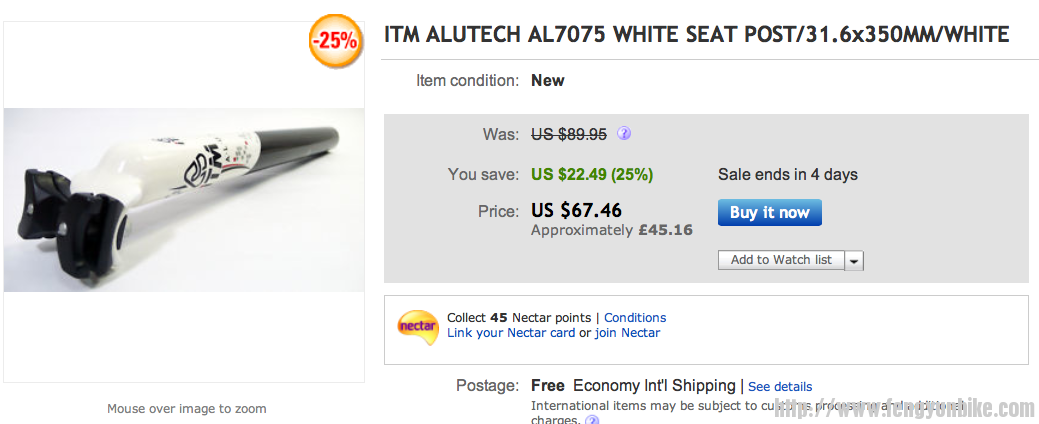
Task: Add the item to Watch list
Action: point(781,260)
